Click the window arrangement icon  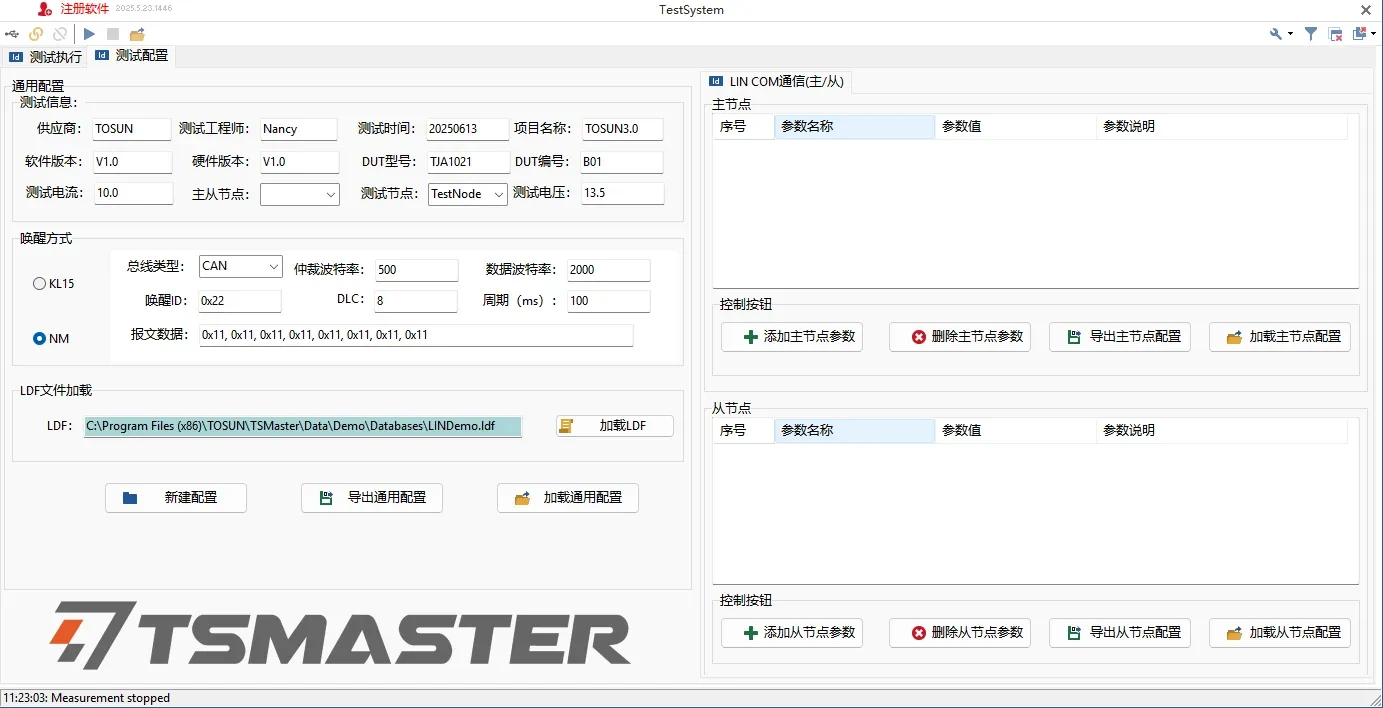tap(1359, 33)
